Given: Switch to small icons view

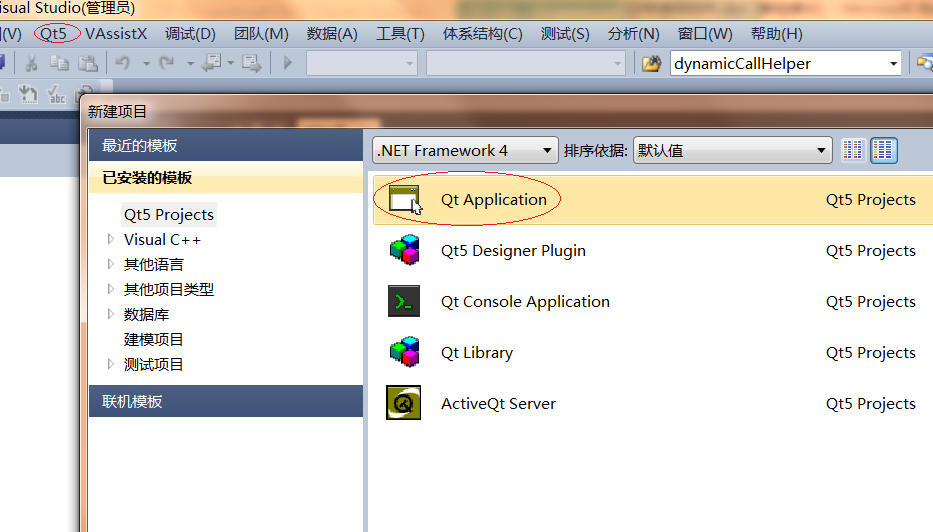Looking at the screenshot, I should [x=853, y=150].
